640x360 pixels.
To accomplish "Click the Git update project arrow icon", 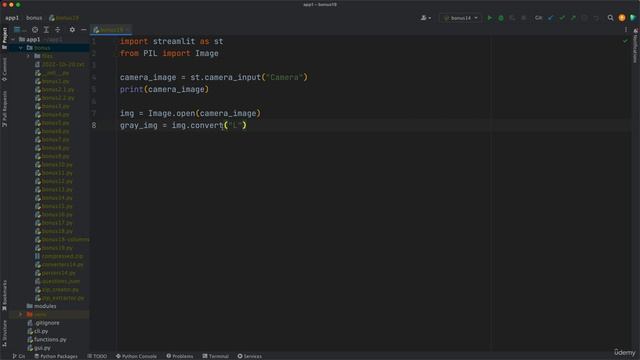I will [x=551, y=18].
